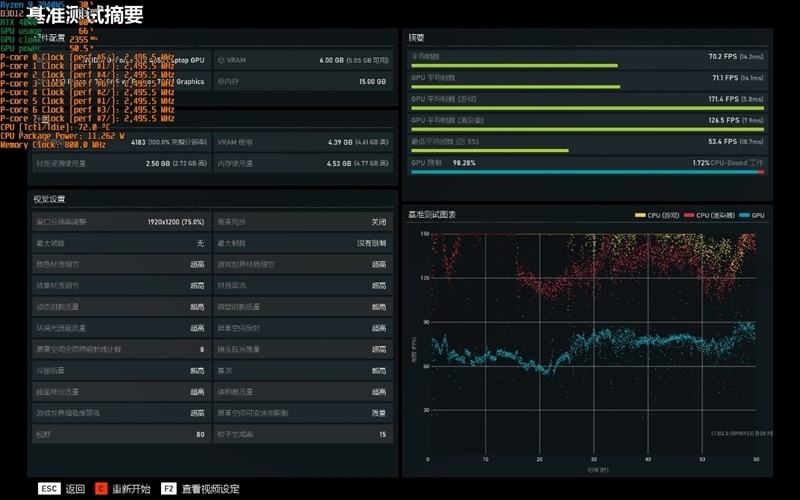Click the 垂直同步 setting showing 关闭
Image resolution: width=800 pixels, height=500 pixels.
[303, 222]
